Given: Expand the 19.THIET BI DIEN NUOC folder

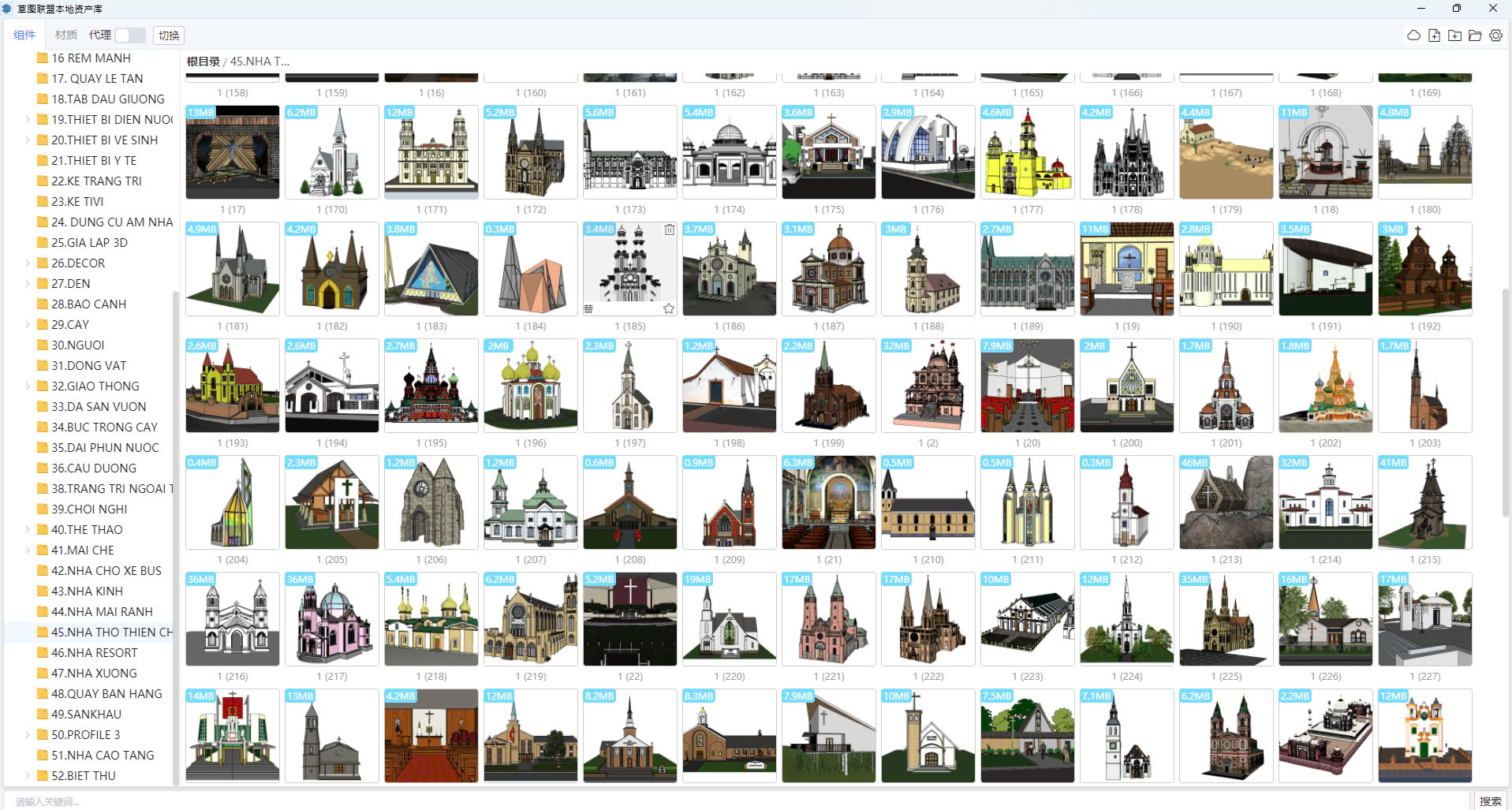Looking at the screenshot, I should pyautogui.click(x=28, y=120).
